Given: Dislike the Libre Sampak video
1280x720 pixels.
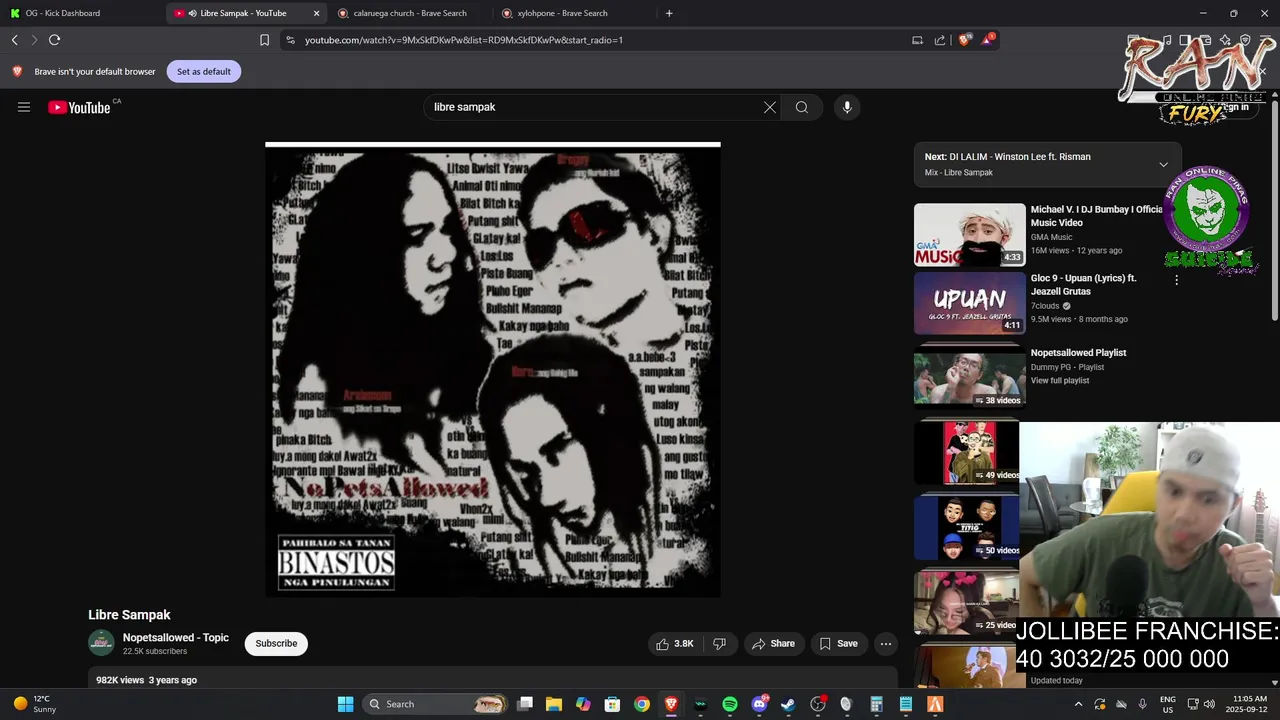Looking at the screenshot, I should click(719, 644).
